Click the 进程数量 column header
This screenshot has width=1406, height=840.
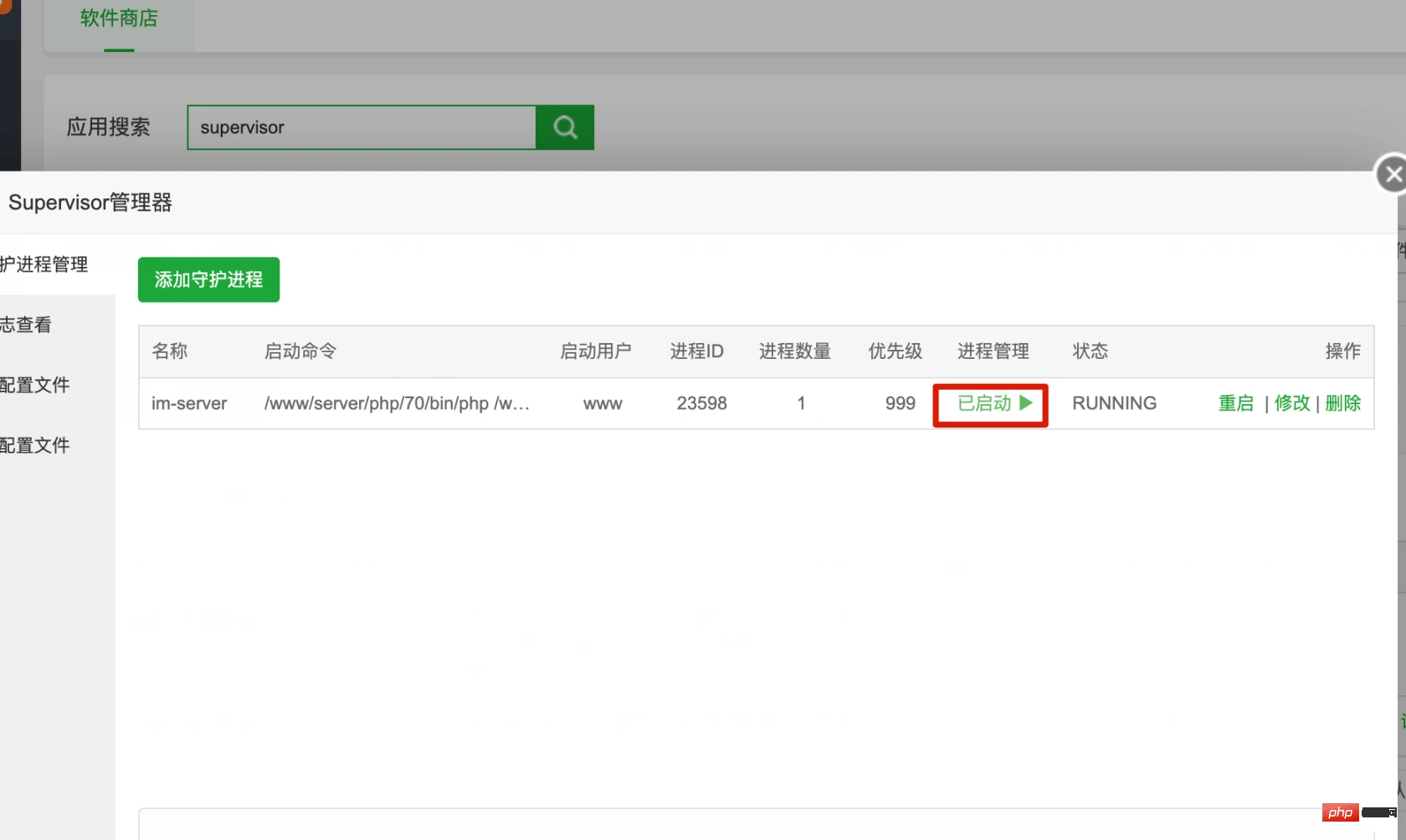tap(795, 351)
